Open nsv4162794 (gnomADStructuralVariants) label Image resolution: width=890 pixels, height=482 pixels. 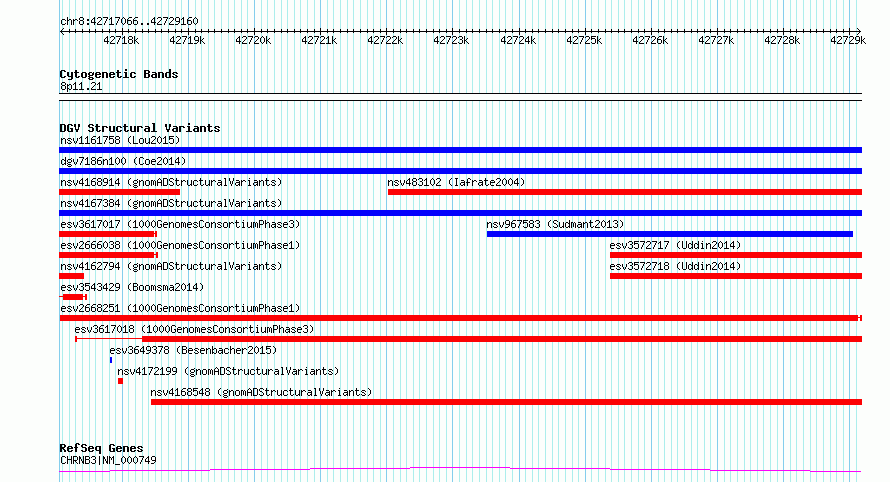171,266
